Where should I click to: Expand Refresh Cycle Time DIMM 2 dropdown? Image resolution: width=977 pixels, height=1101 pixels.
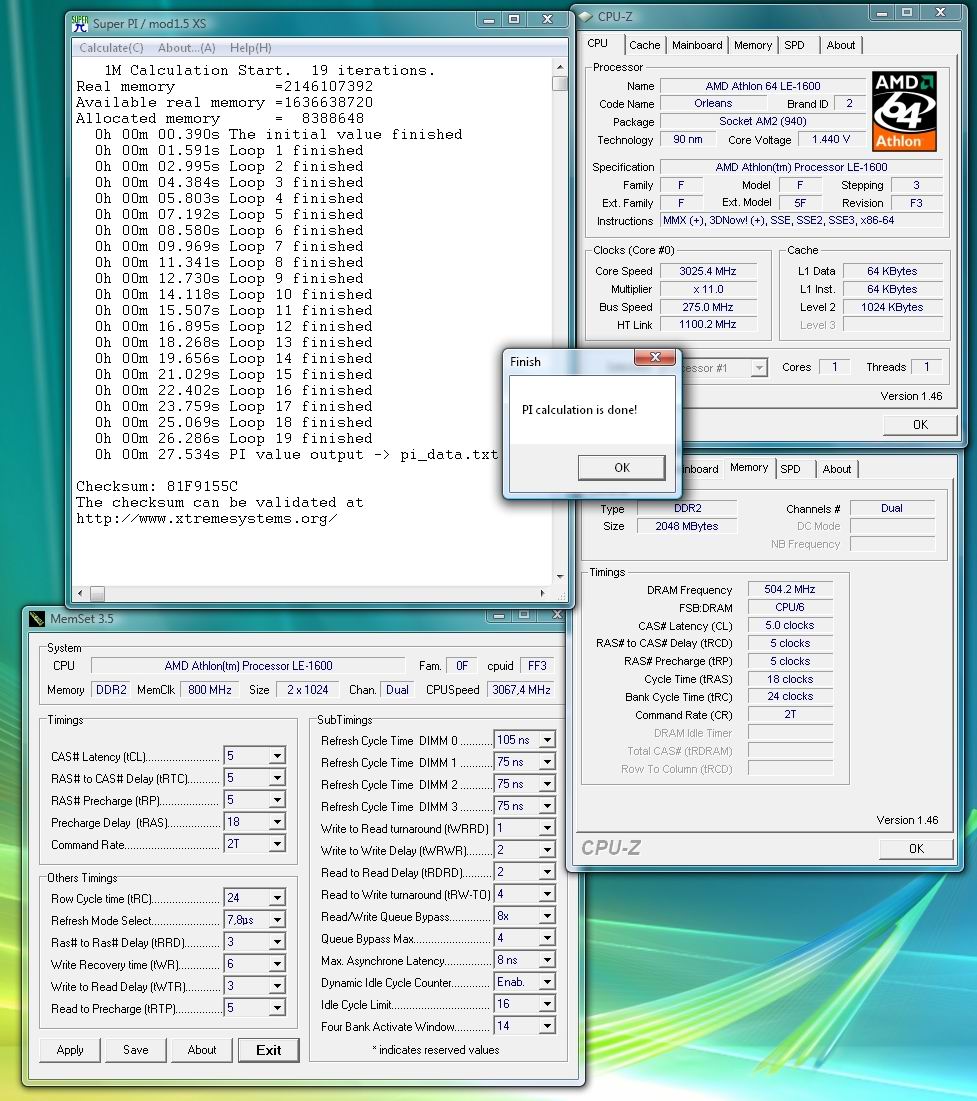(547, 784)
